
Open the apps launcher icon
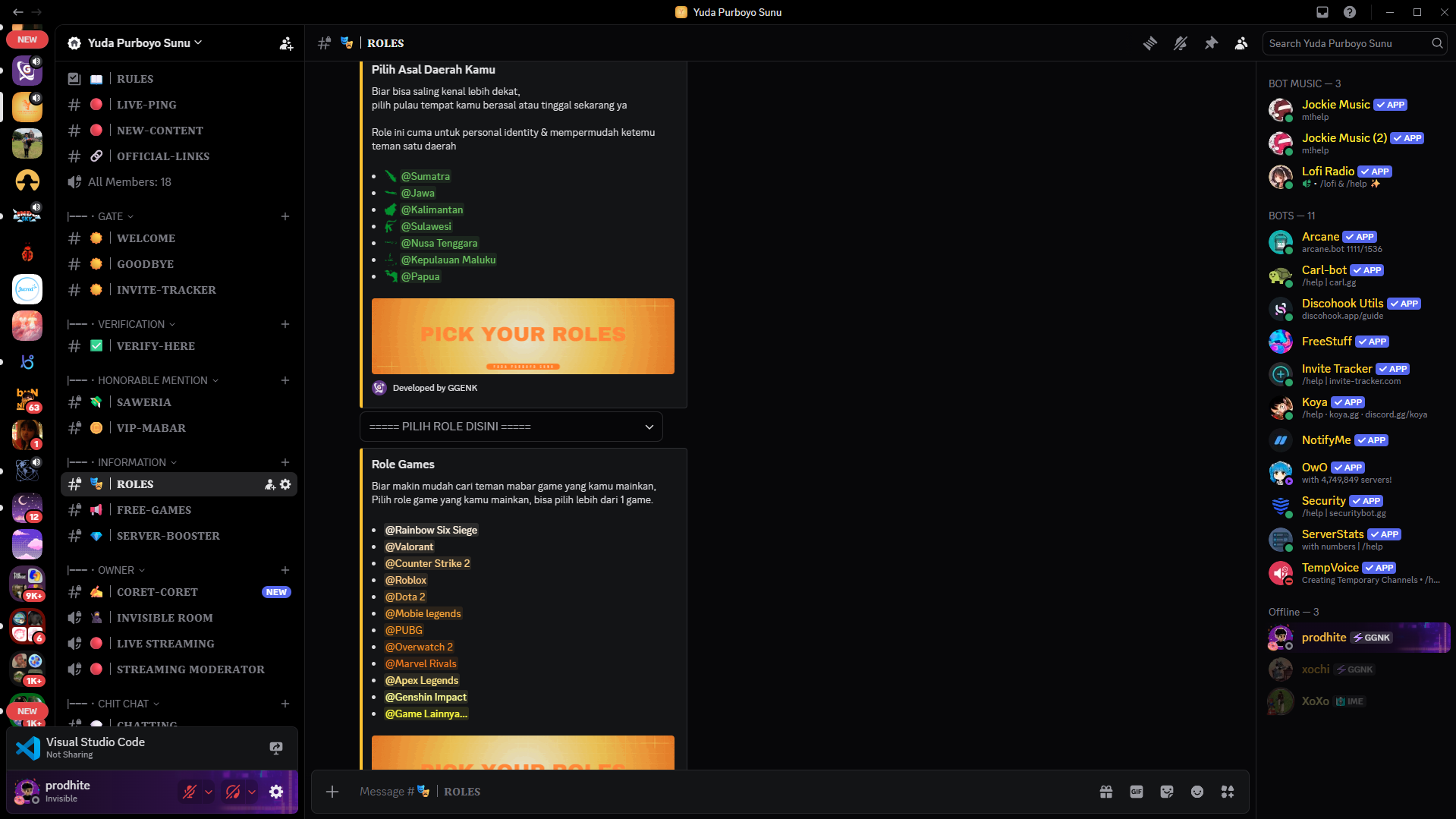coord(1228,792)
